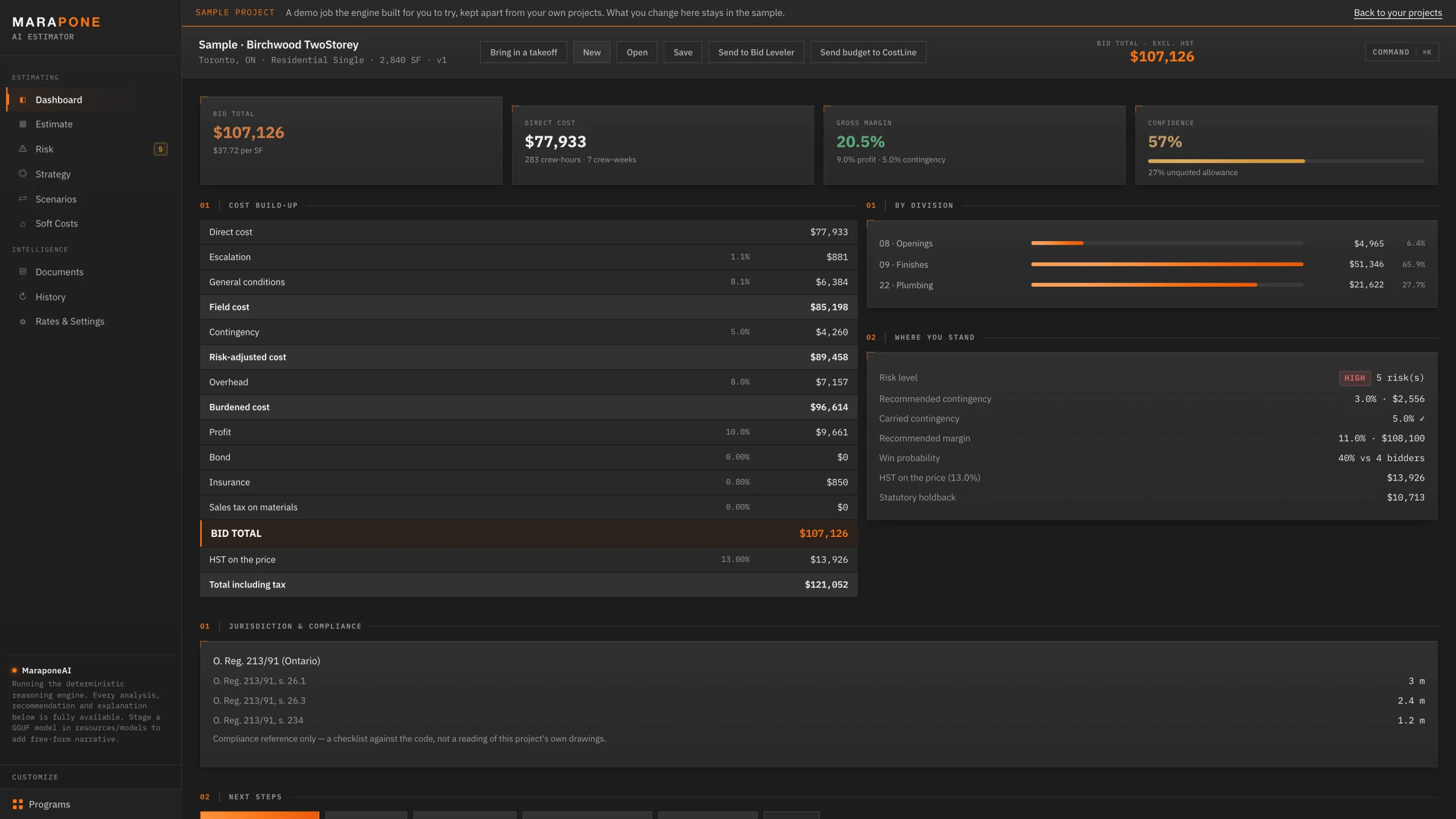This screenshot has height=819, width=1456.
Task: Select the Sales tax on materials row
Action: pyautogui.click(x=528, y=507)
